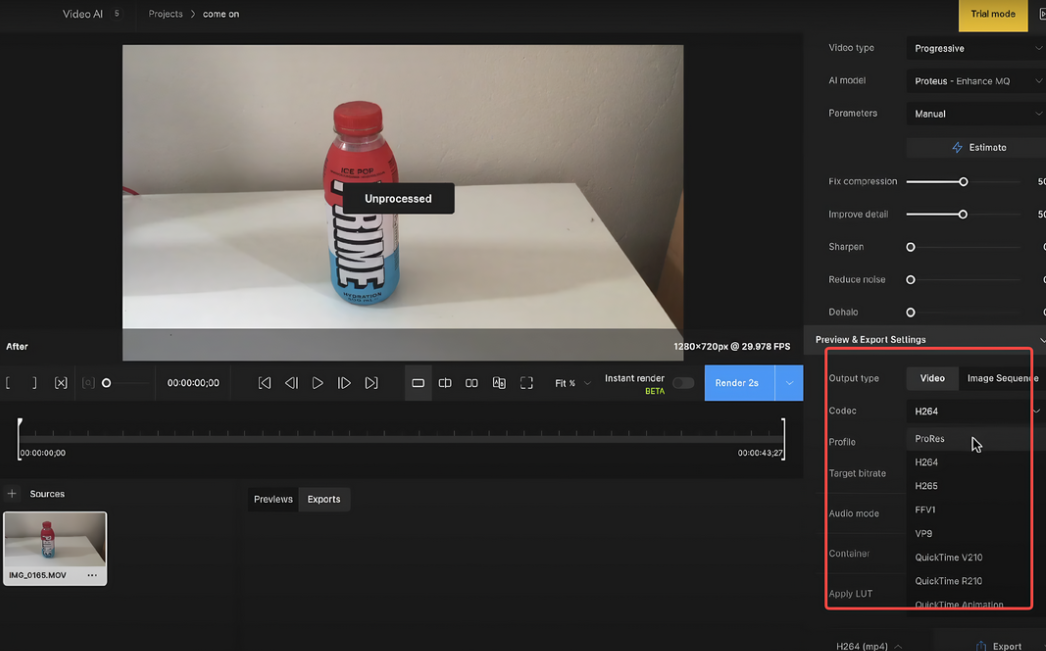Image resolution: width=1046 pixels, height=651 pixels.
Task: Switch to the side-by-side comparison view
Action: (x=471, y=383)
